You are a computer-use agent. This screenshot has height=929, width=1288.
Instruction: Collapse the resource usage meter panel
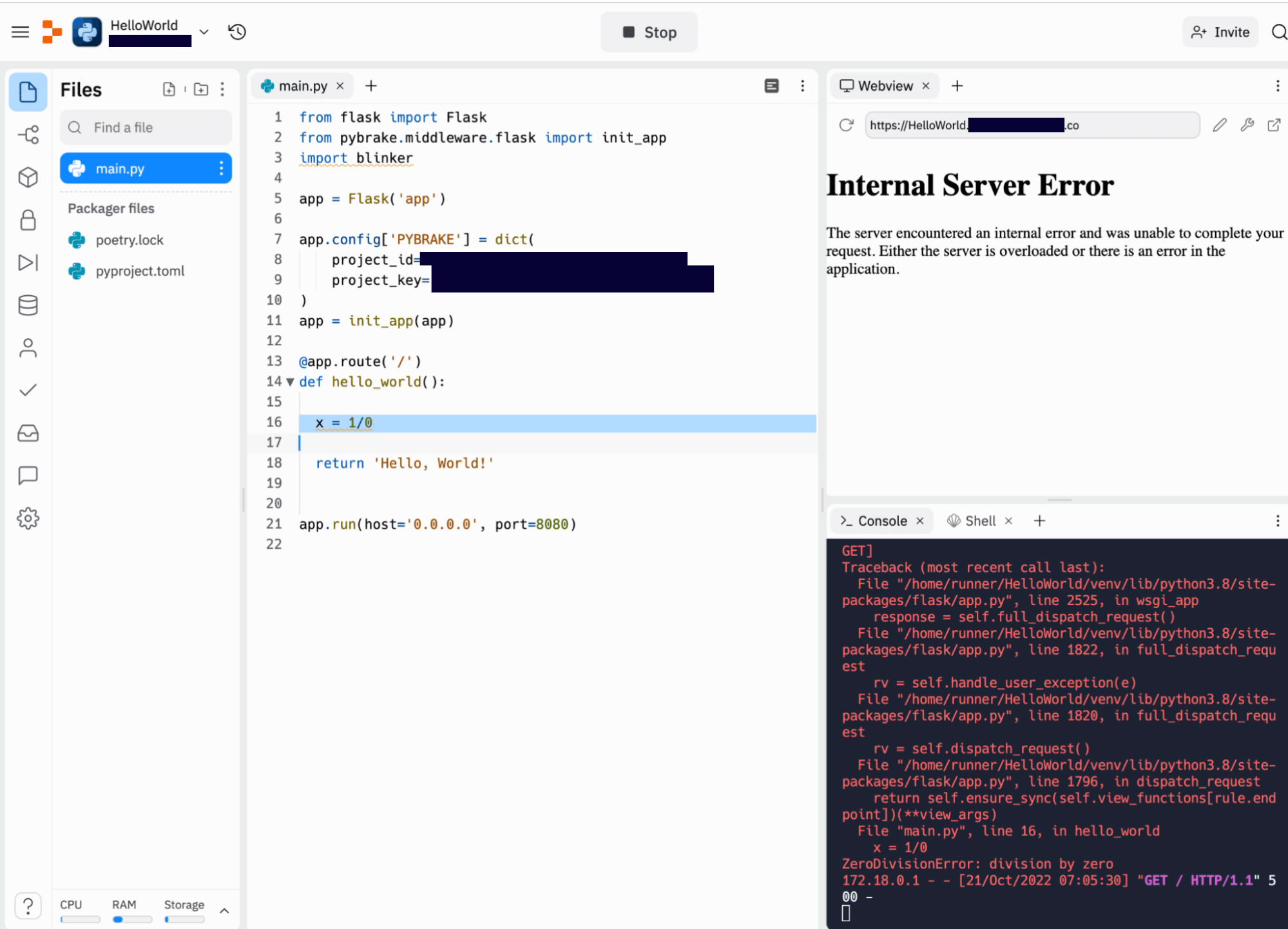224,910
